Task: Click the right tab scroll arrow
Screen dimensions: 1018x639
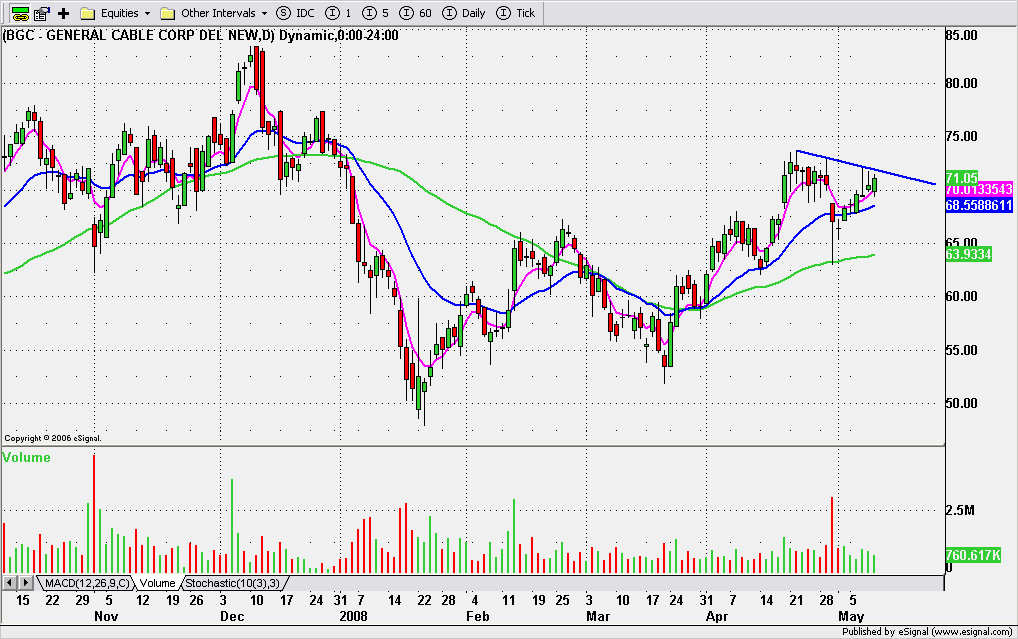Action: coord(25,583)
